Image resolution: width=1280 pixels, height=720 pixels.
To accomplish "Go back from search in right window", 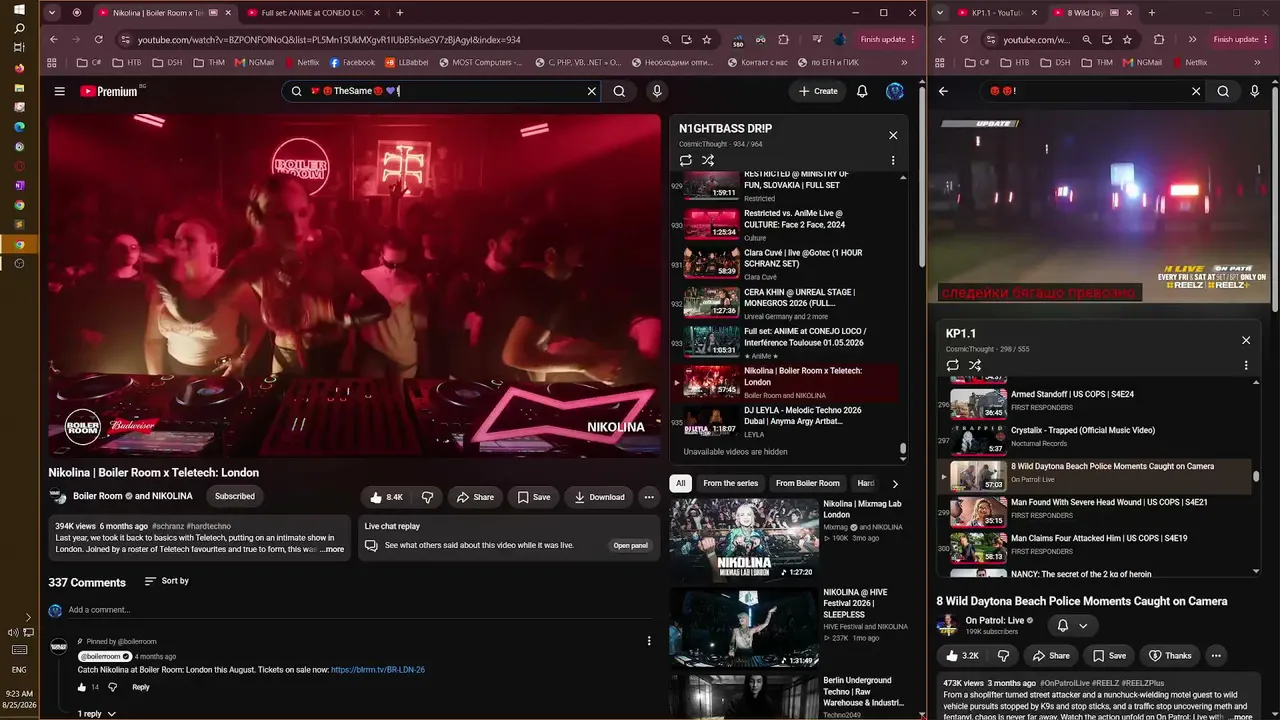I will point(943,91).
